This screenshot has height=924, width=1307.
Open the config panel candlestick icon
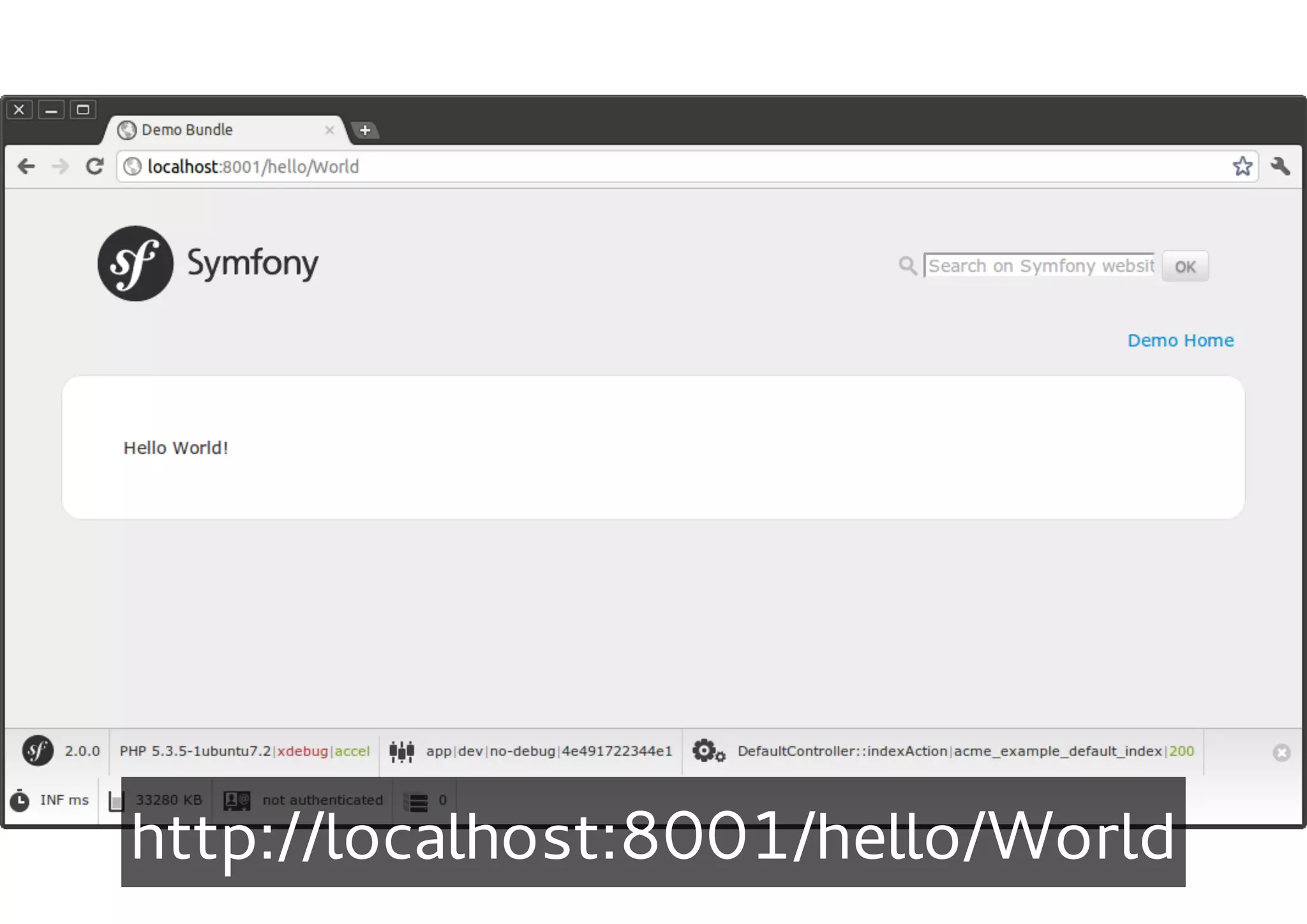pos(401,751)
